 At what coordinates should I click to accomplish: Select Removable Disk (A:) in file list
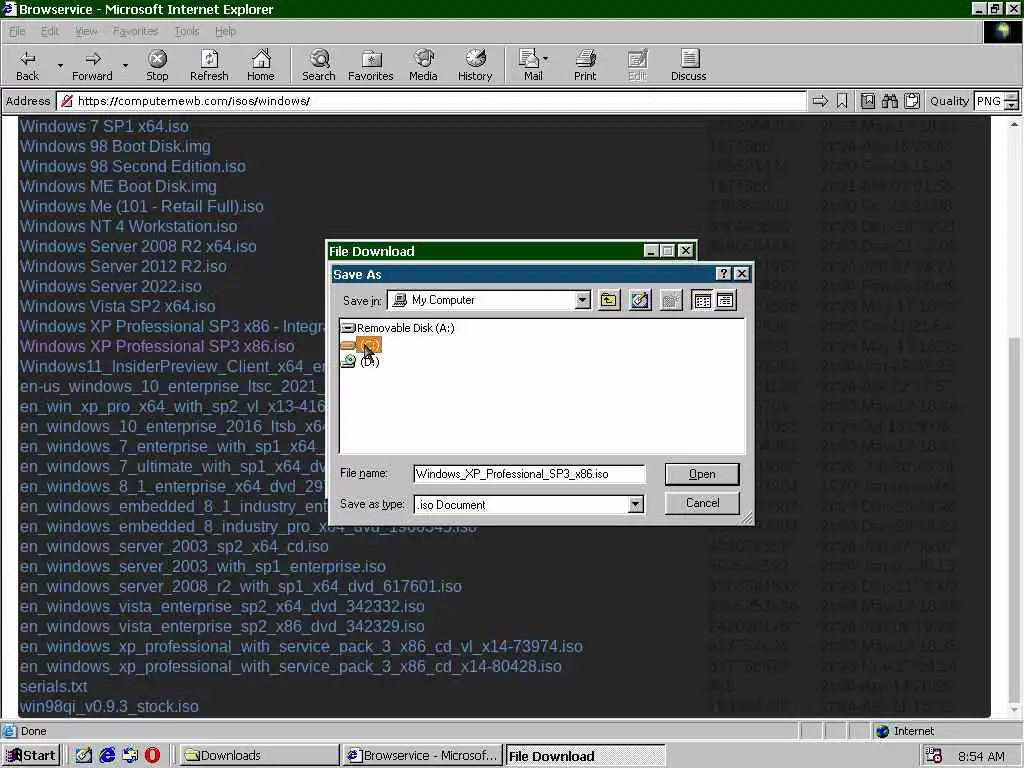(398, 328)
